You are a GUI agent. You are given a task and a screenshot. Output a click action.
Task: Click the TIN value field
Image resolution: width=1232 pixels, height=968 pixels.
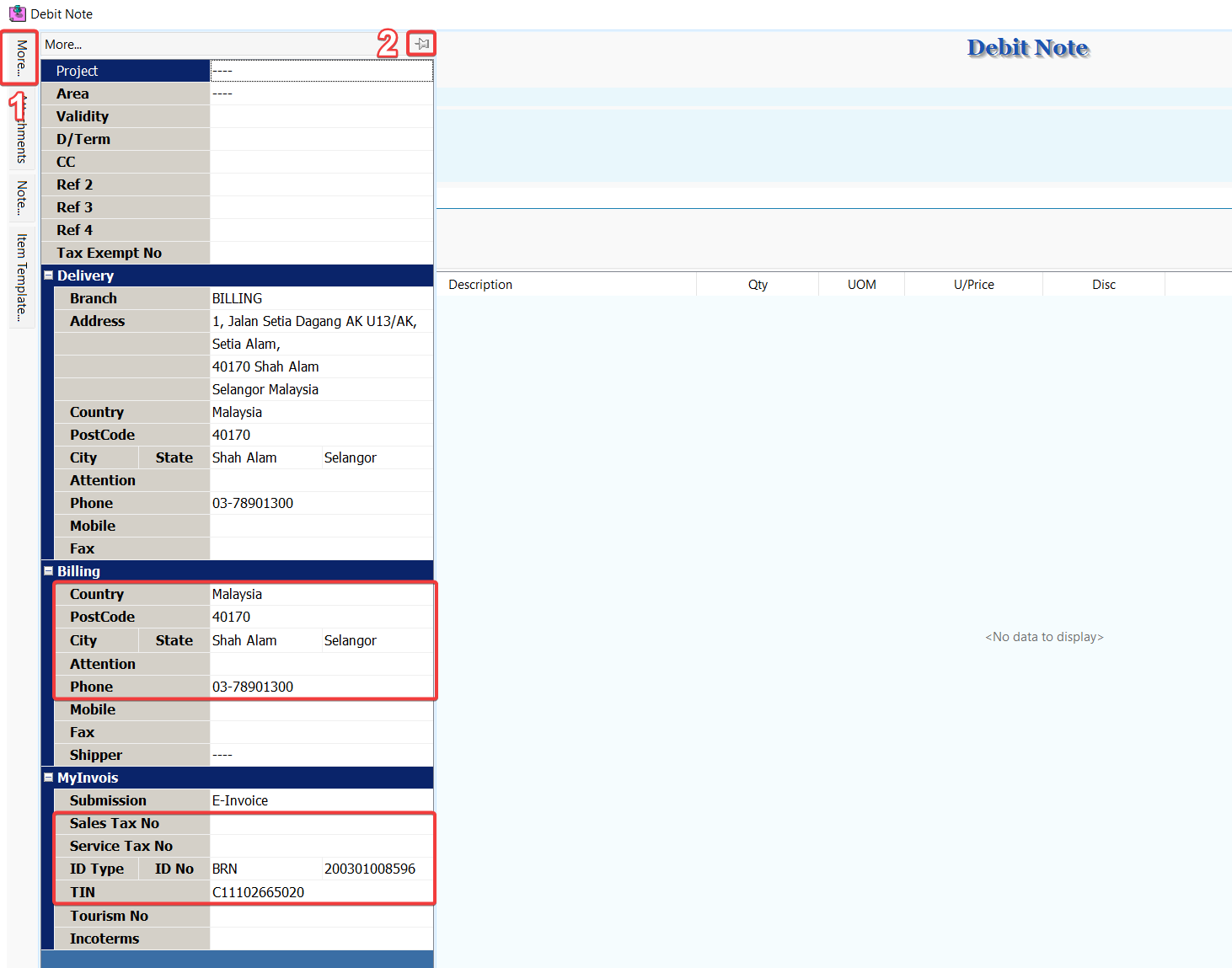point(320,892)
